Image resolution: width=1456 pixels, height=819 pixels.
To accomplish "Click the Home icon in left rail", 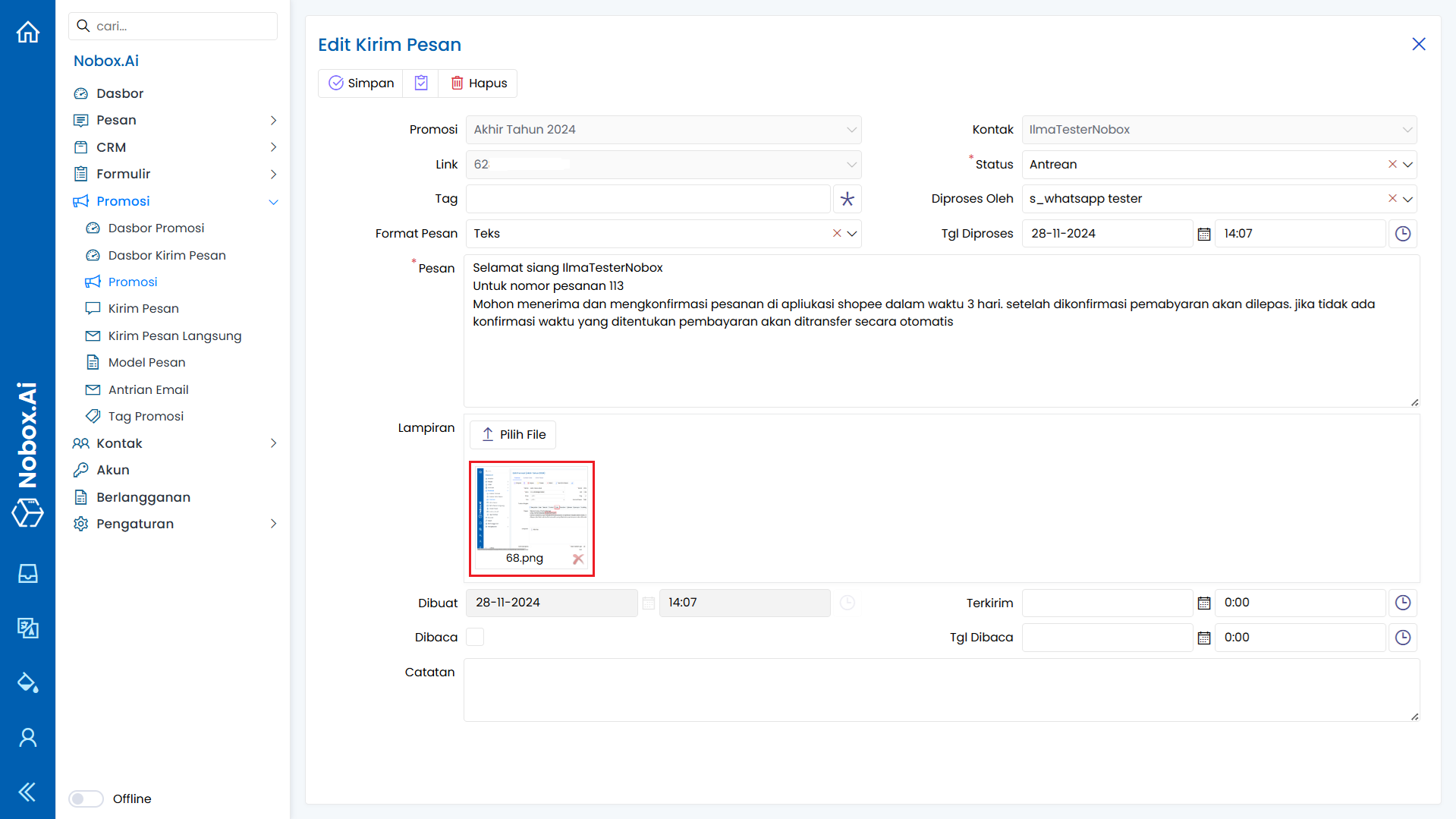I will (27, 32).
